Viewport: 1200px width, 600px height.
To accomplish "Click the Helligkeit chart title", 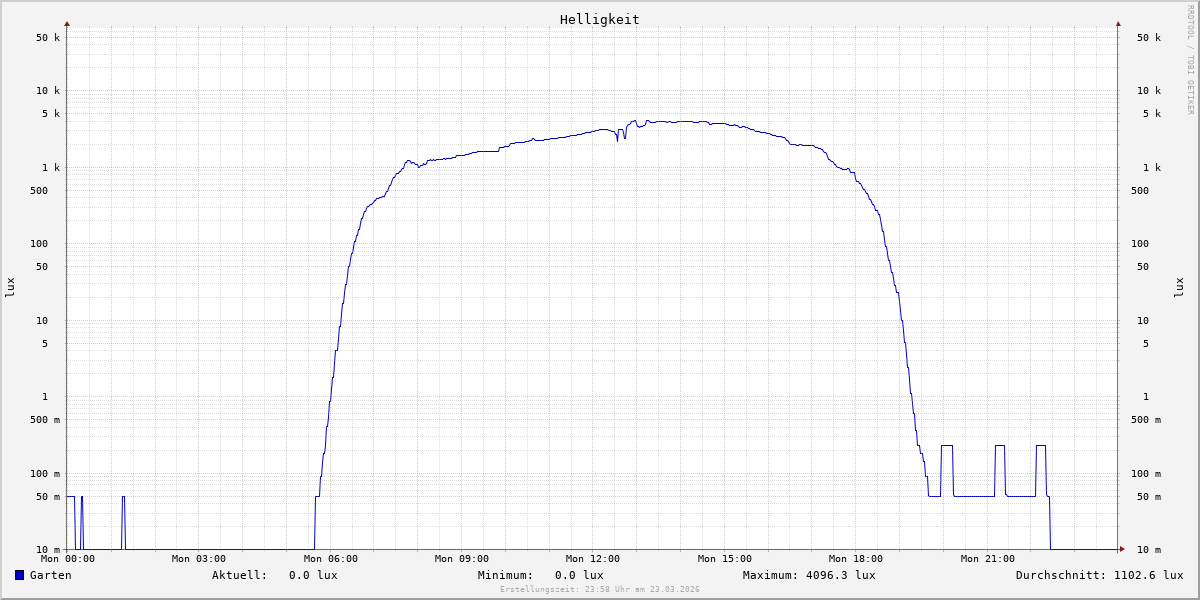I will click(x=599, y=19).
